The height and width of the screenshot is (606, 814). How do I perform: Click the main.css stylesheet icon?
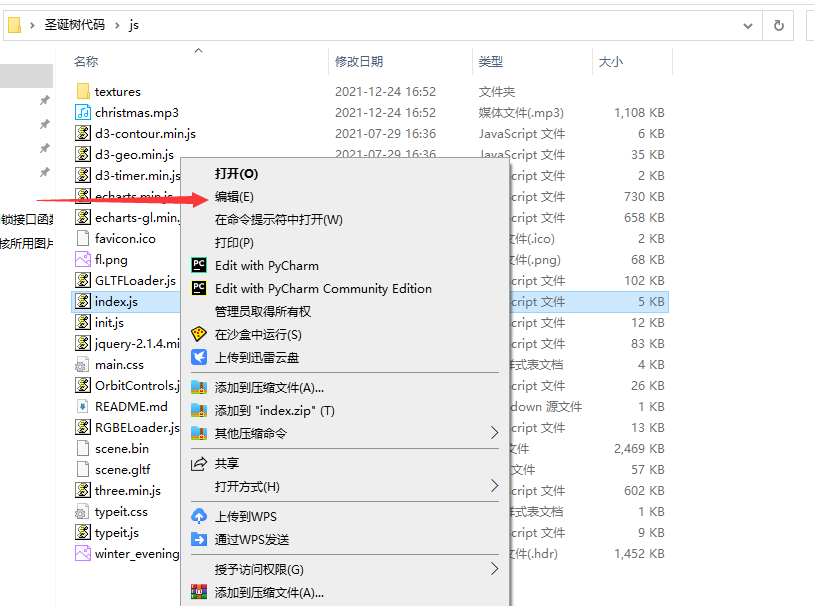coord(83,365)
